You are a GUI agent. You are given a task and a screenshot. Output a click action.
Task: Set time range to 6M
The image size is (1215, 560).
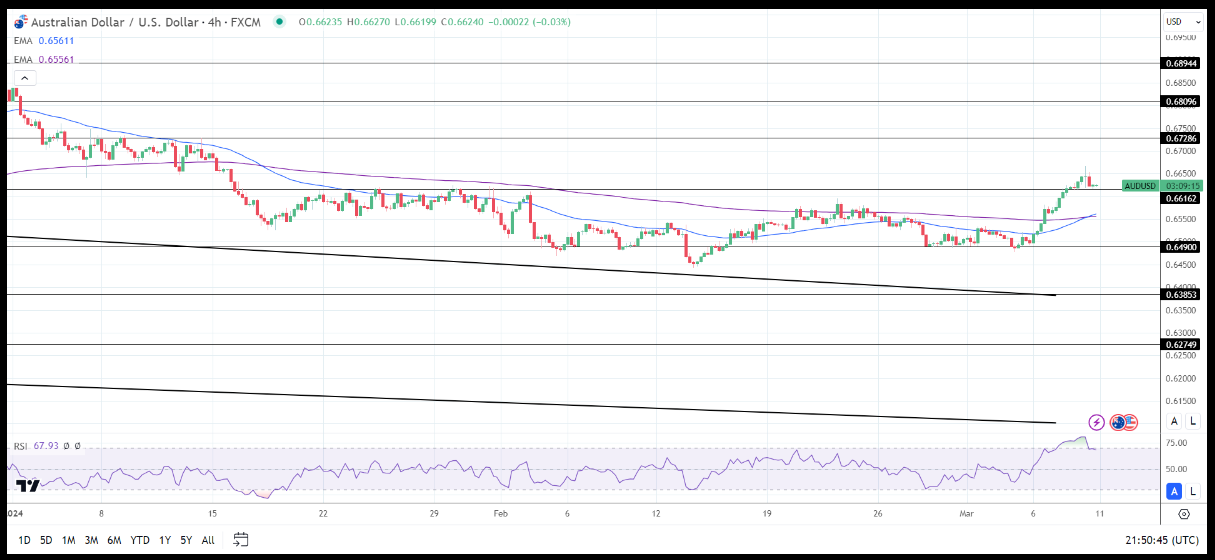[x=114, y=540]
